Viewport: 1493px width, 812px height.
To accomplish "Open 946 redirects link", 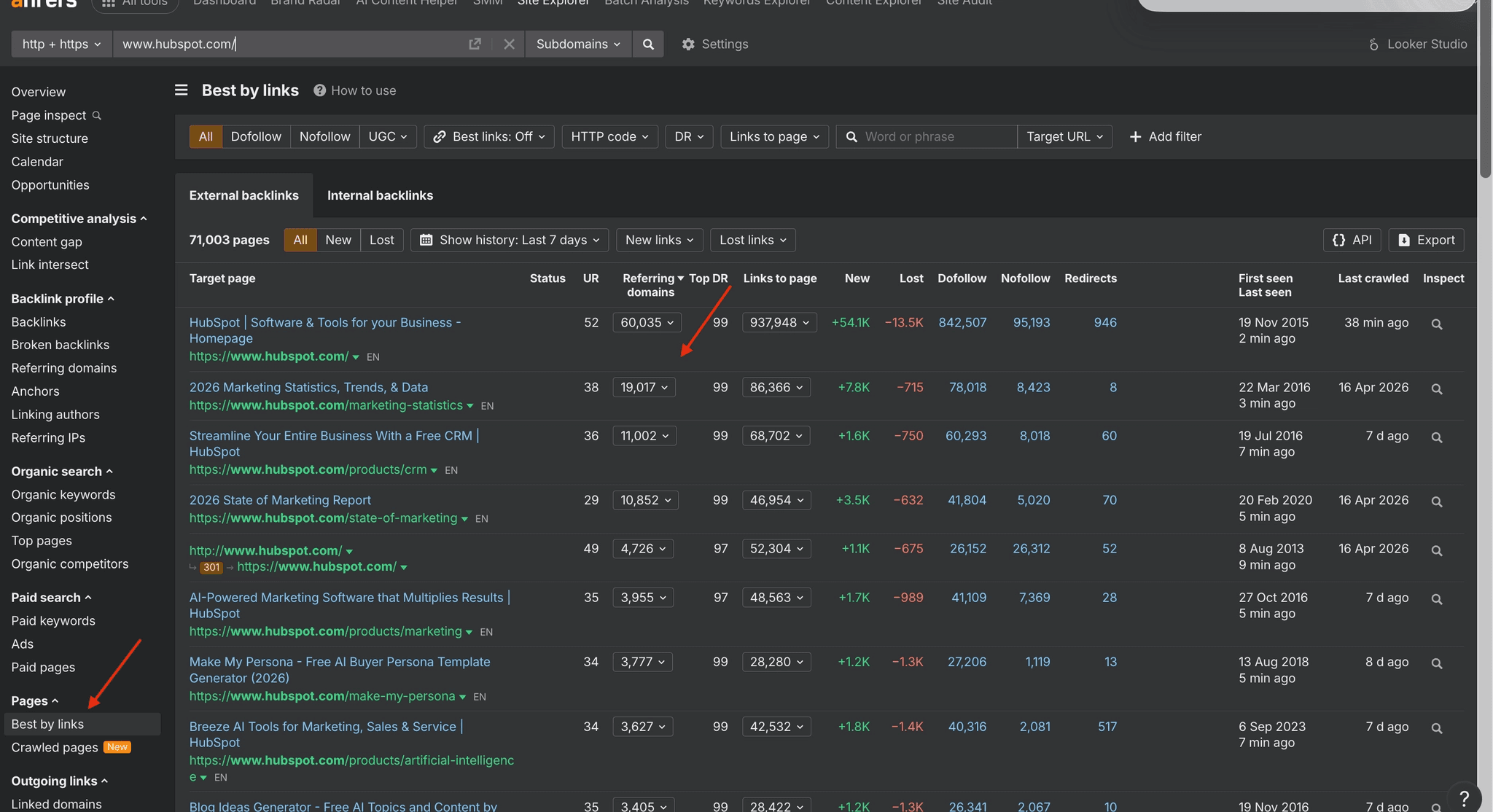I will point(1105,322).
